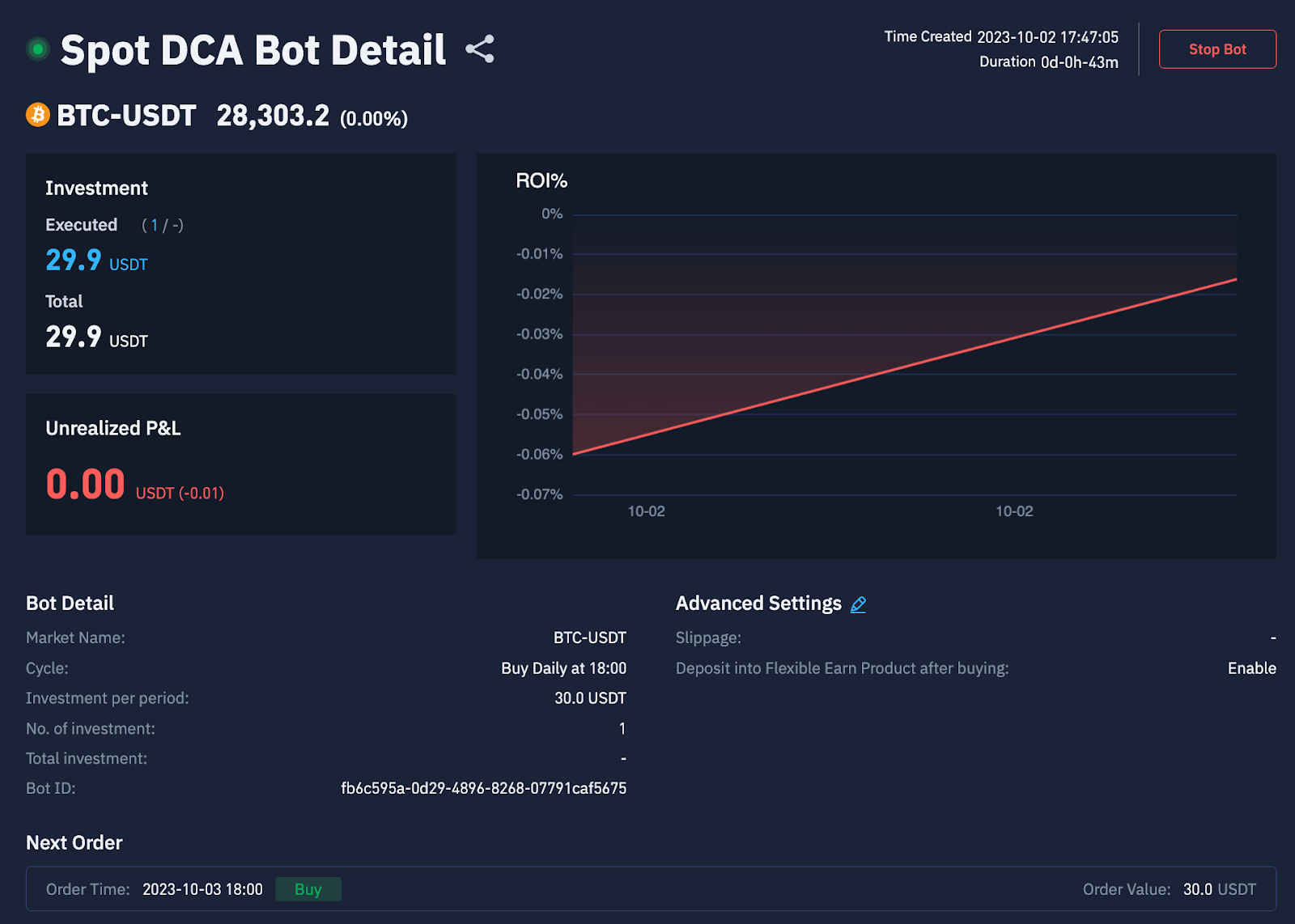Click the USDT (-0.01) loss figure
1295x924 pixels.
point(180,493)
